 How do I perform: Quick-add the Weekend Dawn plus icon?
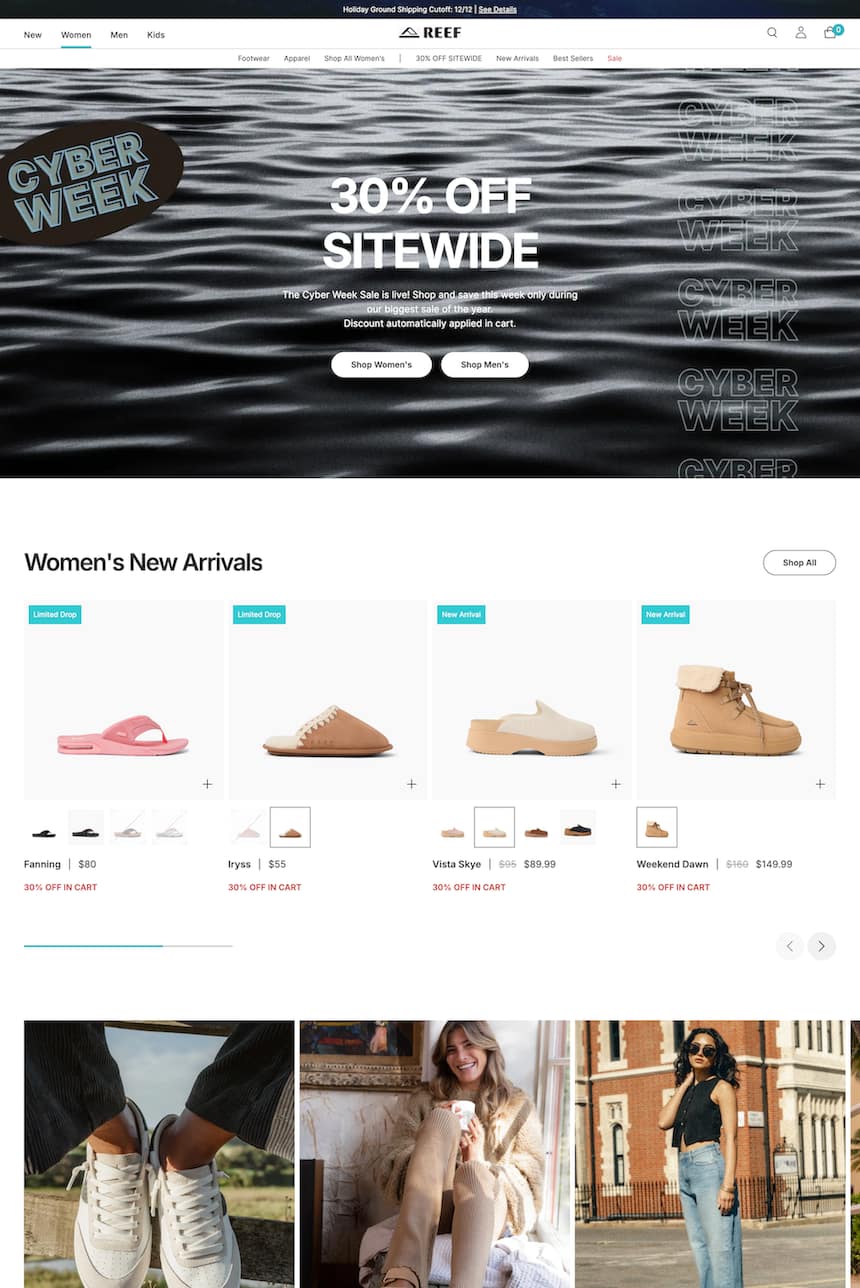pyautogui.click(x=820, y=784)
